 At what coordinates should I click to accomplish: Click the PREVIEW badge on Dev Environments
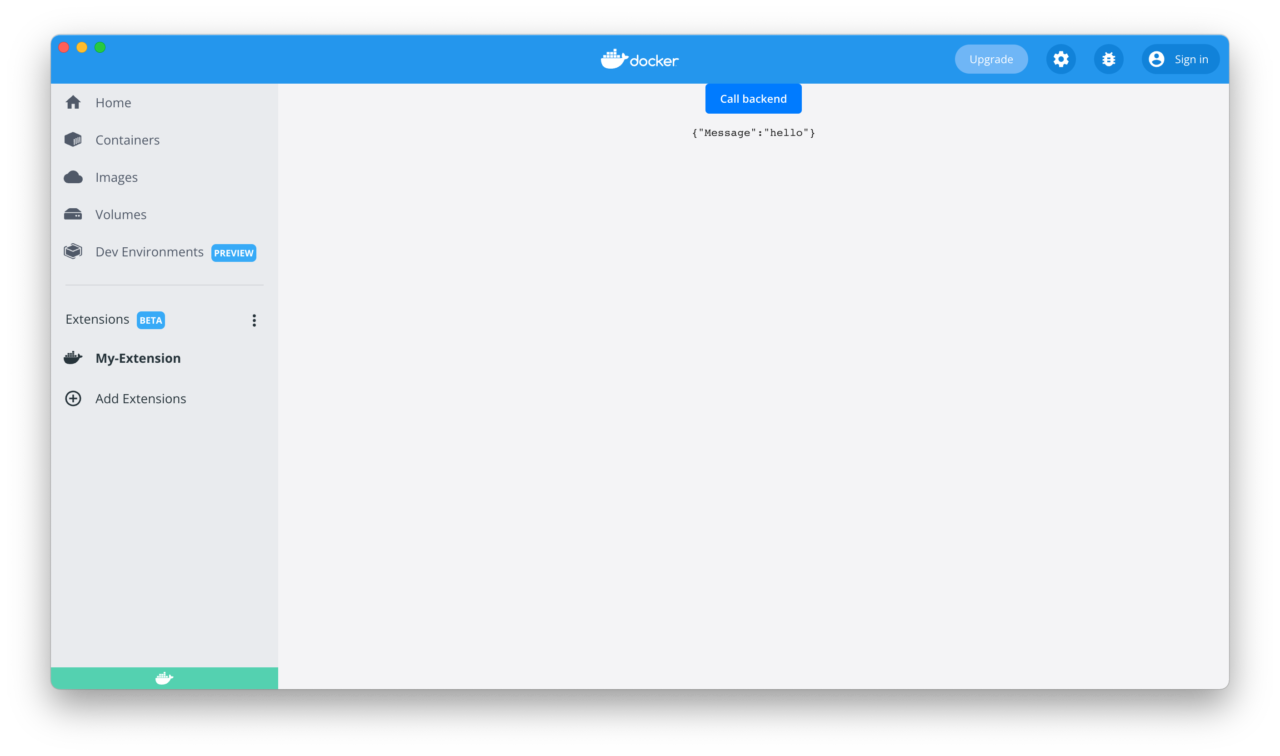click(x=233, y=252)
